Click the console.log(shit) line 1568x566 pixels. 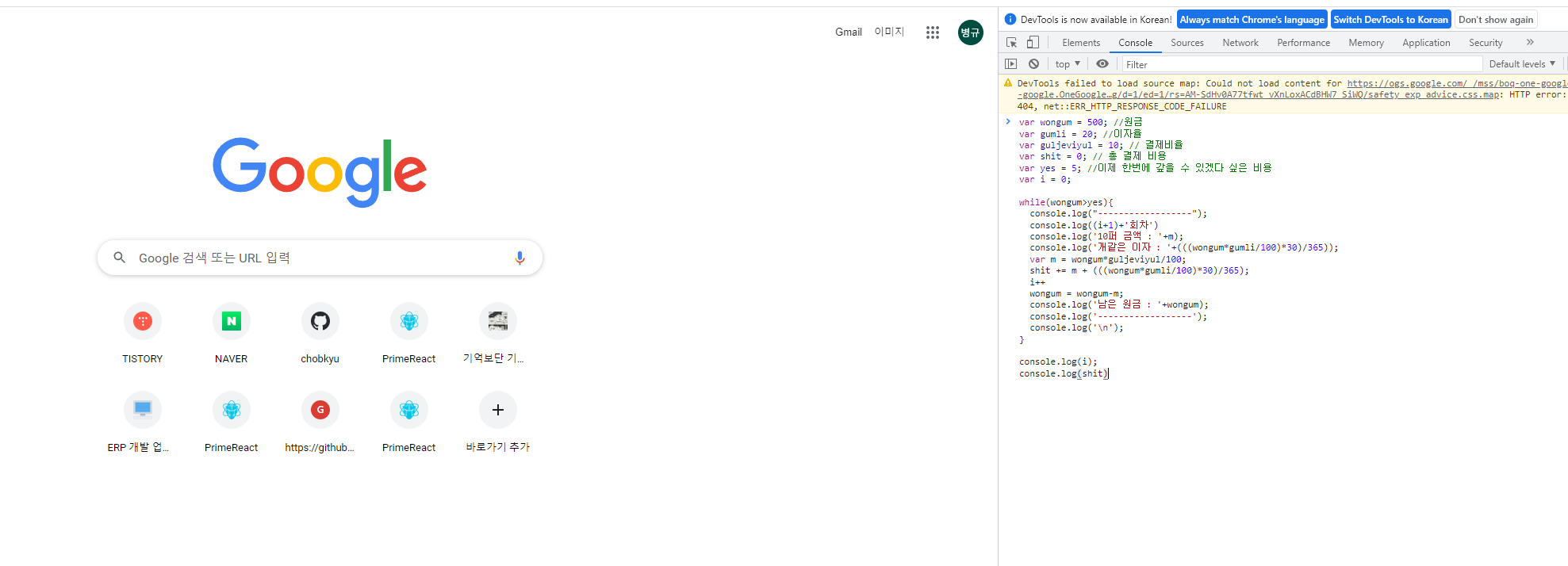click(1064, 373)
